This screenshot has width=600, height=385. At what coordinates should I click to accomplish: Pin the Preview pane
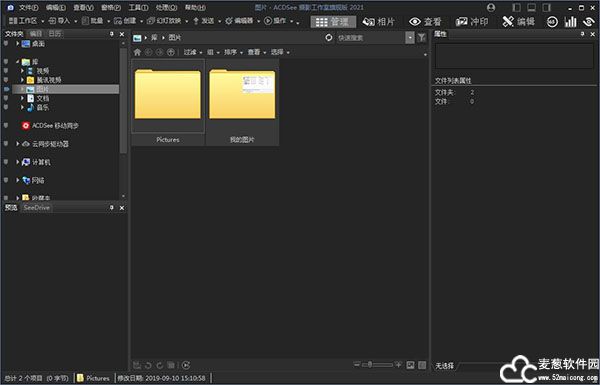[112, 208]
